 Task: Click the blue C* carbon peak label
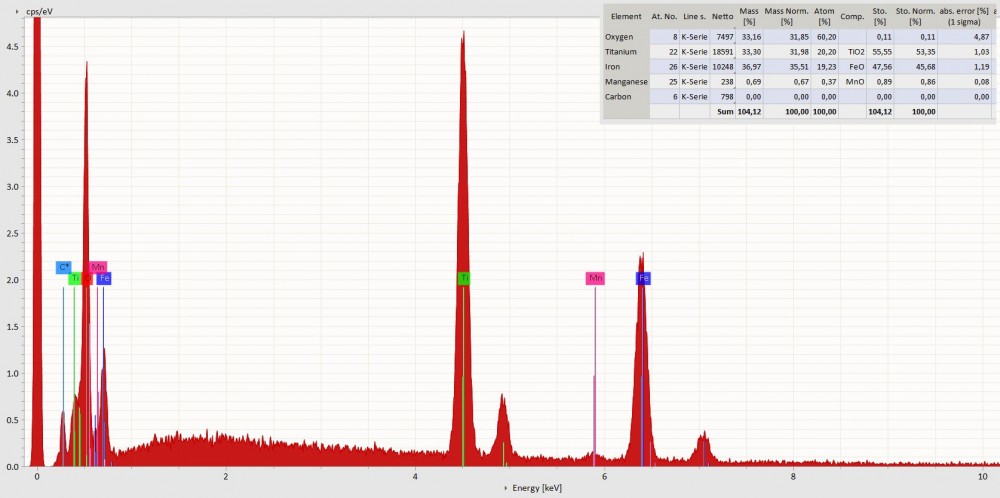click(63, 267)
